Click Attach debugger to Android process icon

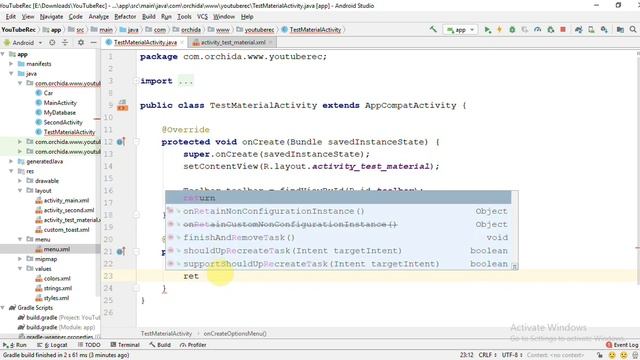(551, 29)
